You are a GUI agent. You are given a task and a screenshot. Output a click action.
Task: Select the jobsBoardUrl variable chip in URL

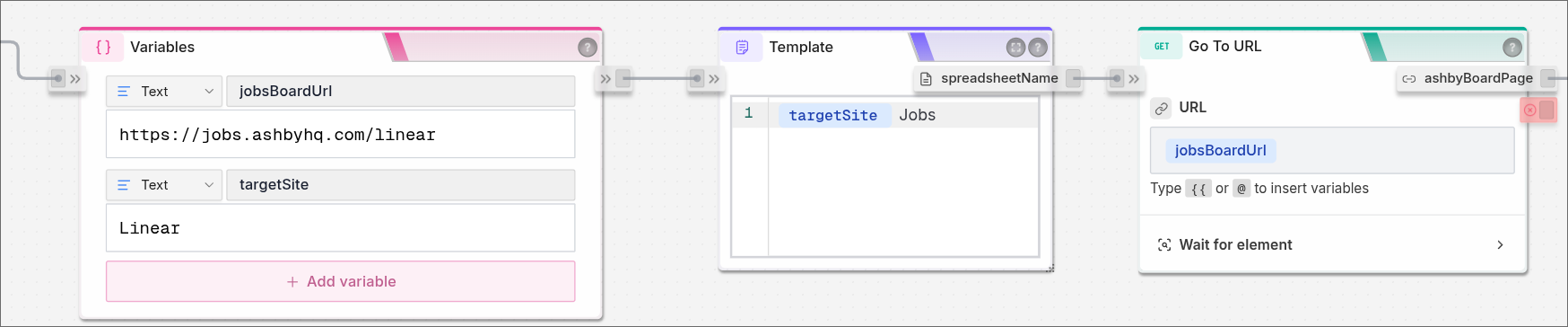click(1221, 150)
